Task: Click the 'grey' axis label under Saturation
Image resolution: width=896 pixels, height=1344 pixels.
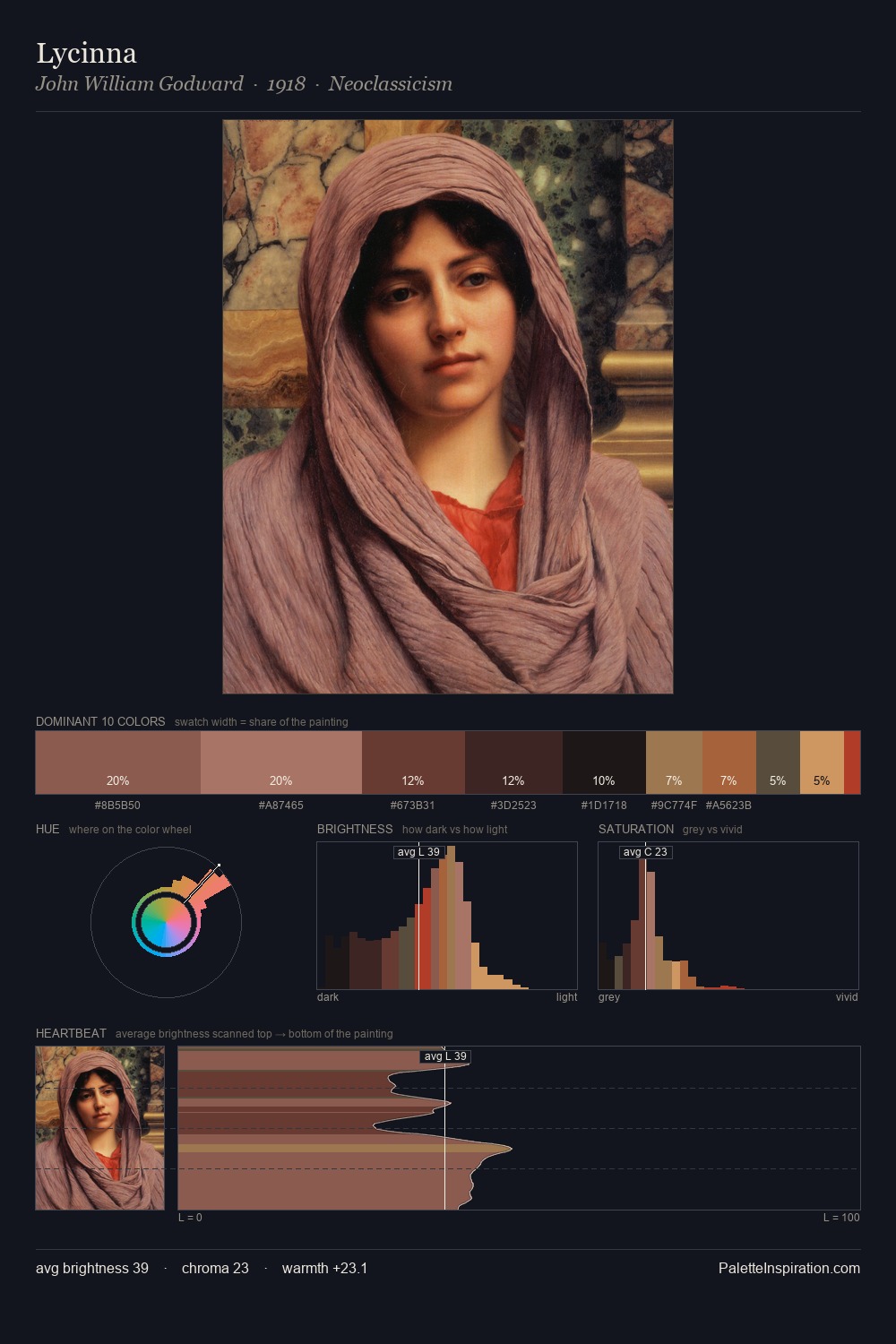Action: pyautogui.click(x=609, y=997)
